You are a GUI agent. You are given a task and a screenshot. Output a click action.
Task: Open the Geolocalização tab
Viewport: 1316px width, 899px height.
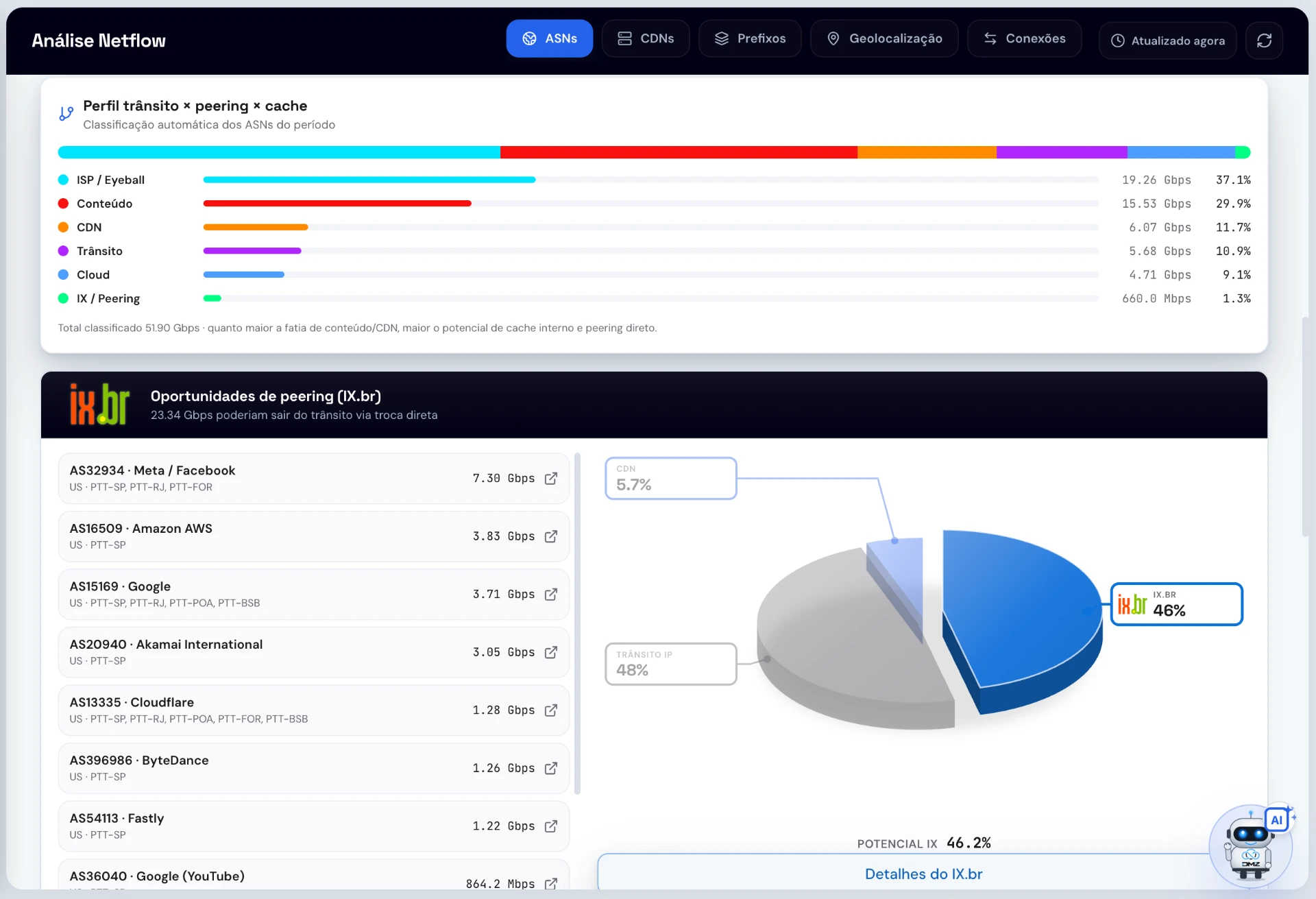884,38
